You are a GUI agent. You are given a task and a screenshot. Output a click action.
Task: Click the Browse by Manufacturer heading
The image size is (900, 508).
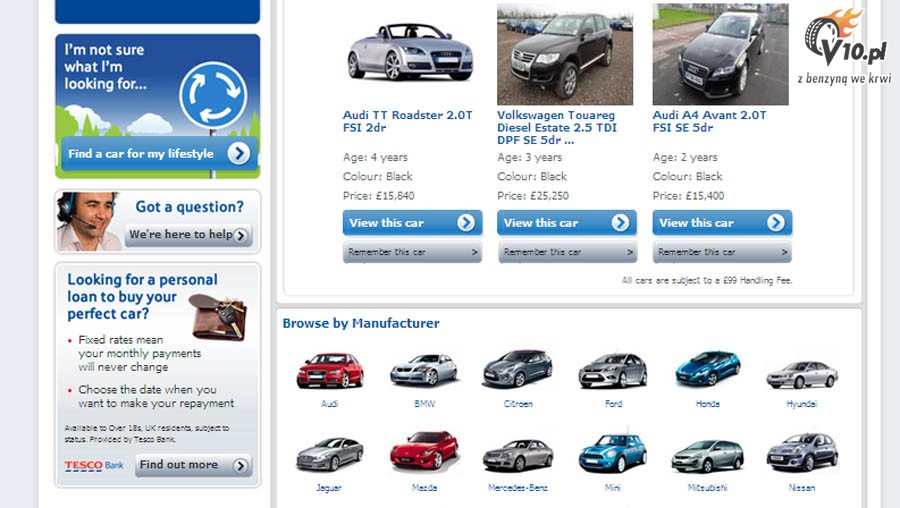coord(361,323)
